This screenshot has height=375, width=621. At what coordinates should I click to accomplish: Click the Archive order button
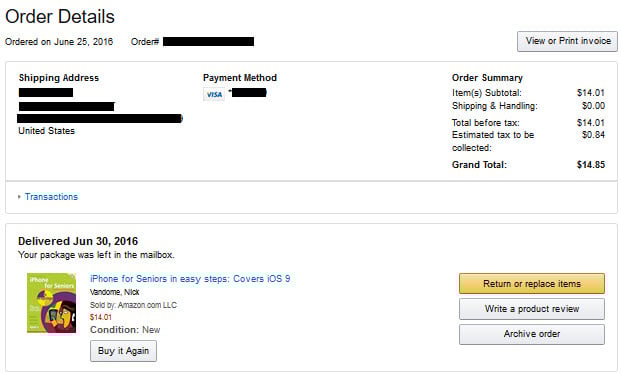532,334
